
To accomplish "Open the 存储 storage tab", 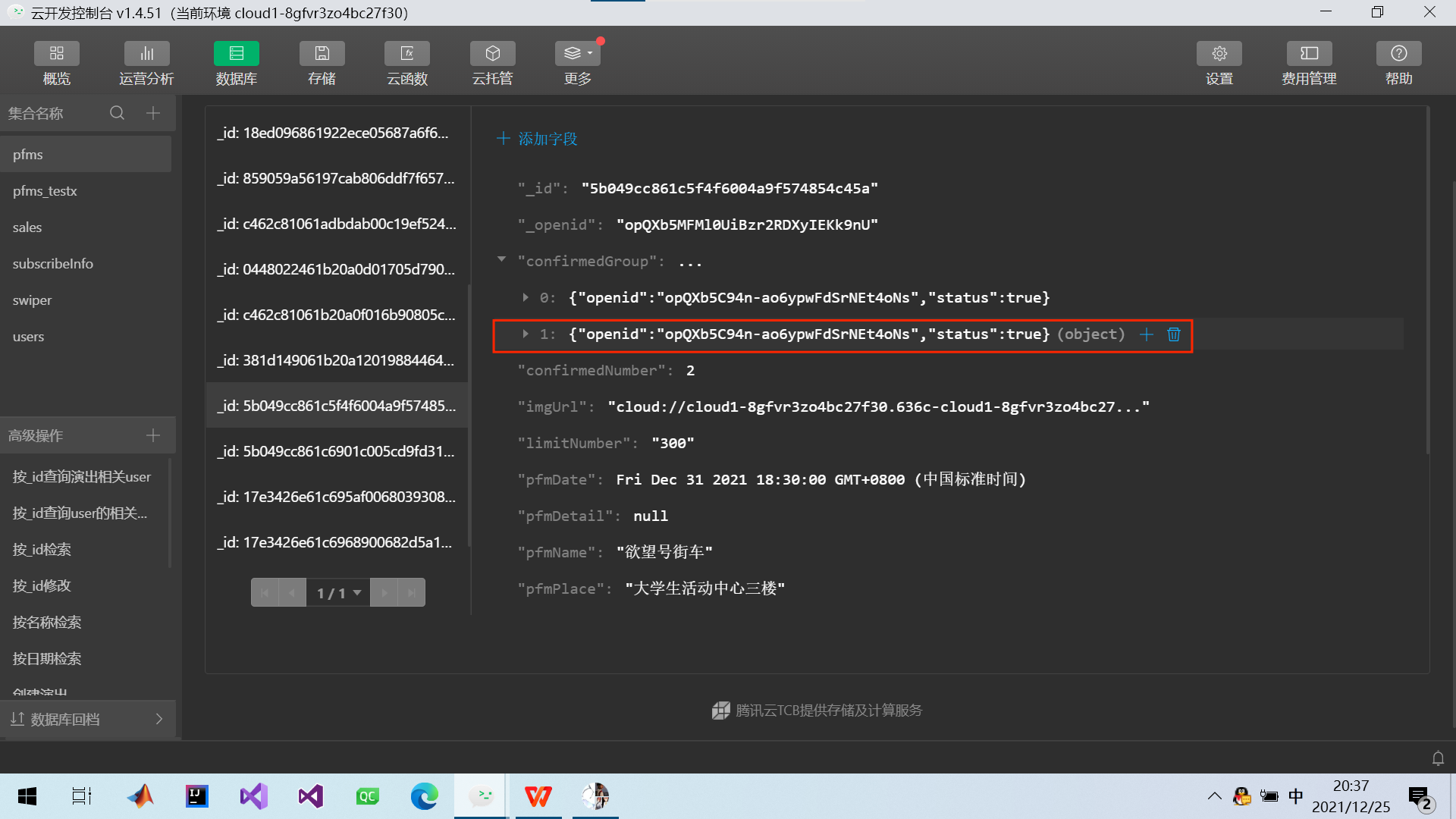I will click(x=322, y=64).
